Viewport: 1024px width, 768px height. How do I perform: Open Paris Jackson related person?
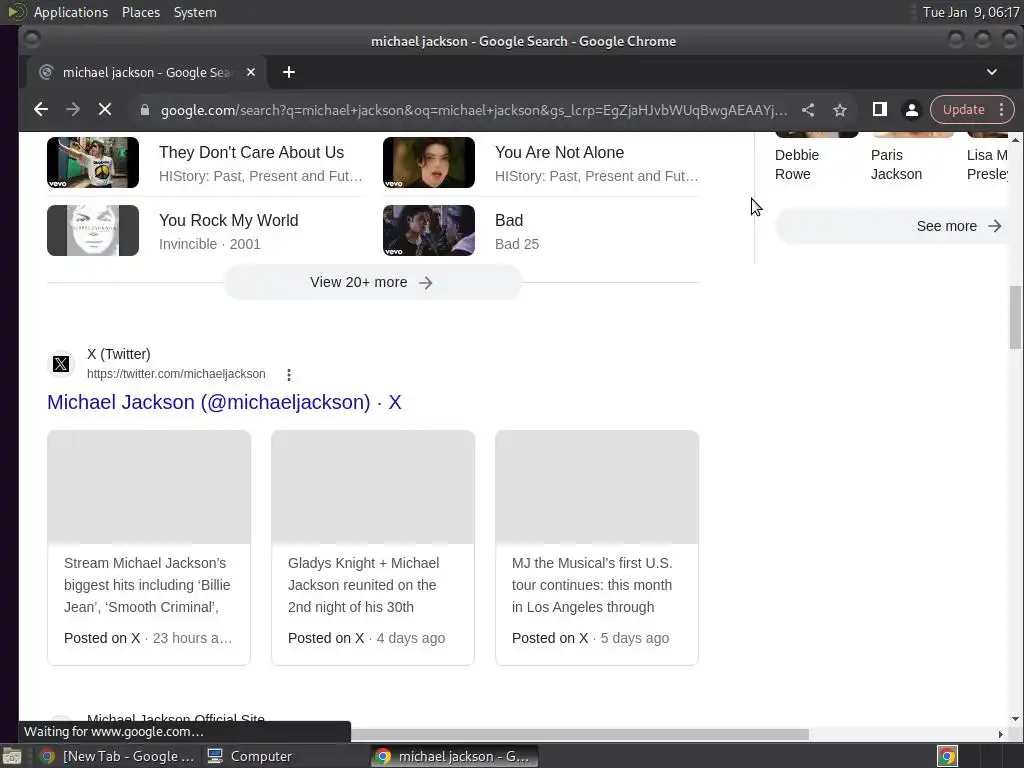(x=896, y=165)
